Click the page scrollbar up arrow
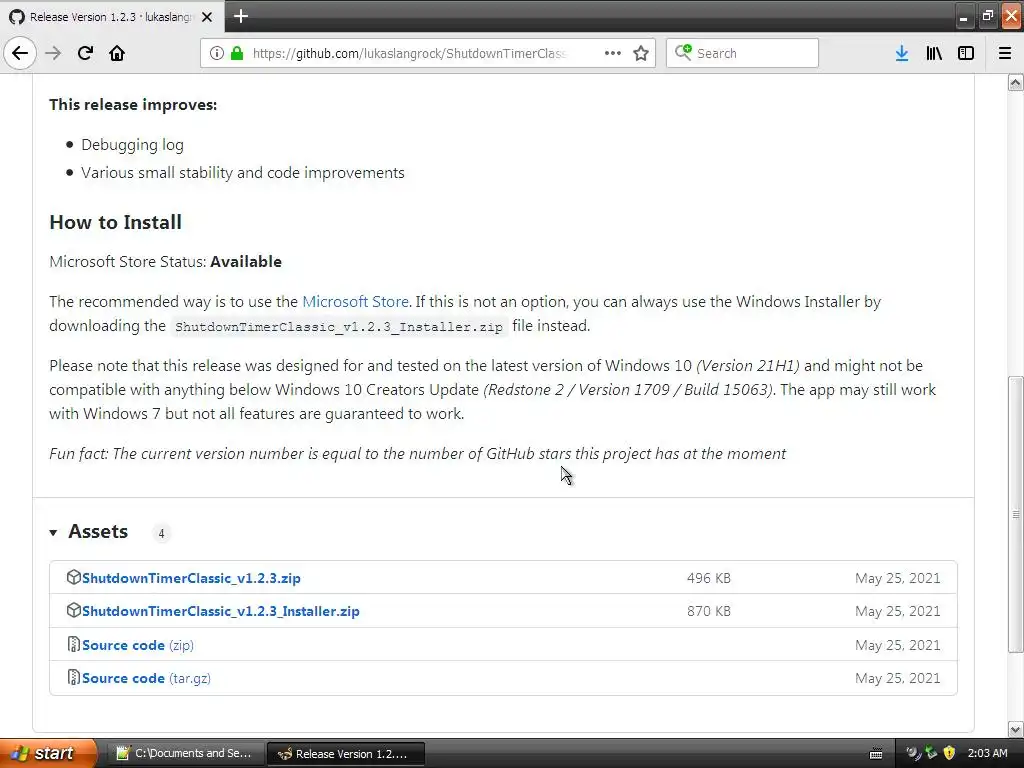This screenshot has width=1024, height=768. pos(1015,82)
